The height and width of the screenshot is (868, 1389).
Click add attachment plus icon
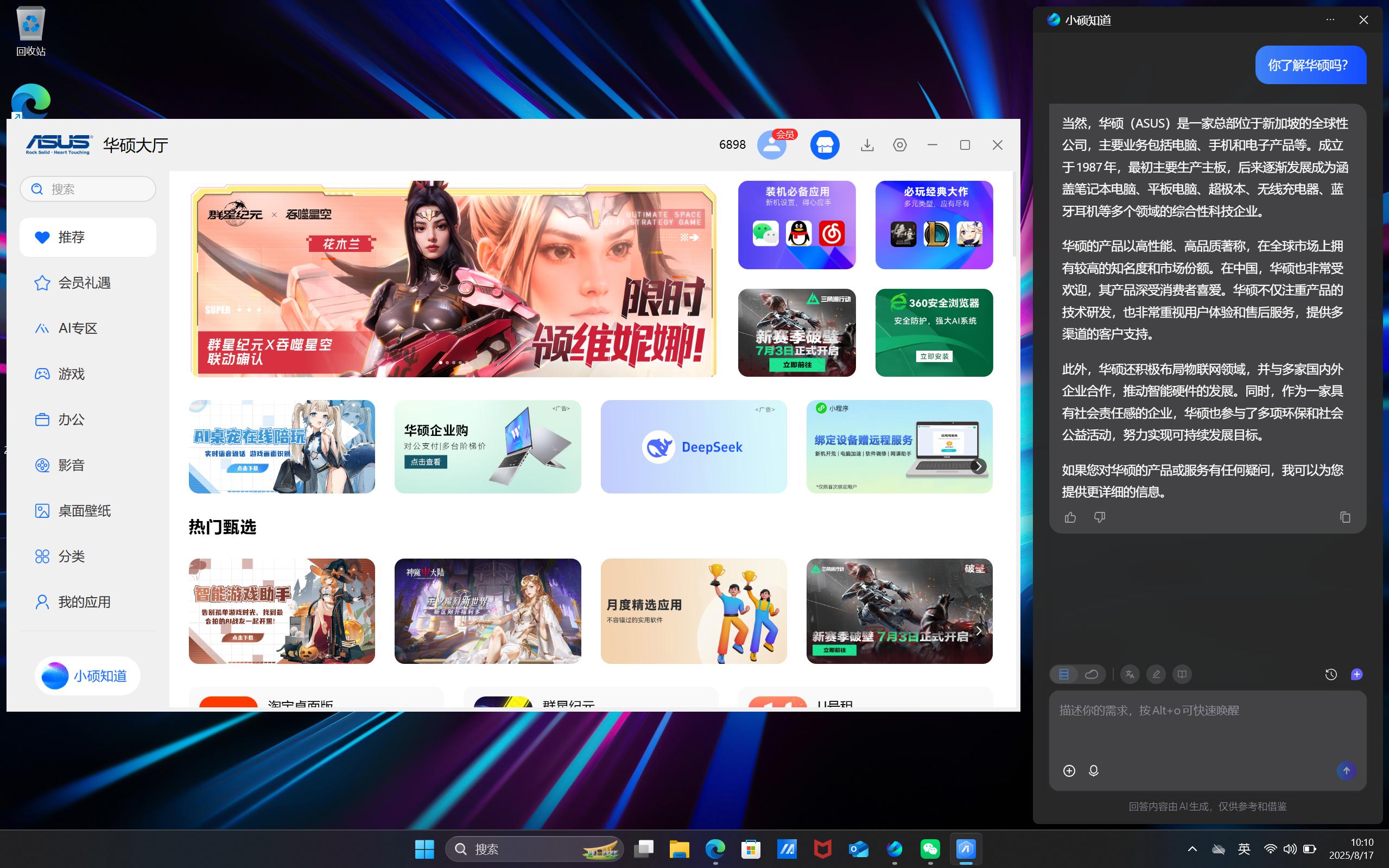pyautogui.click(x=1069, y=771)
